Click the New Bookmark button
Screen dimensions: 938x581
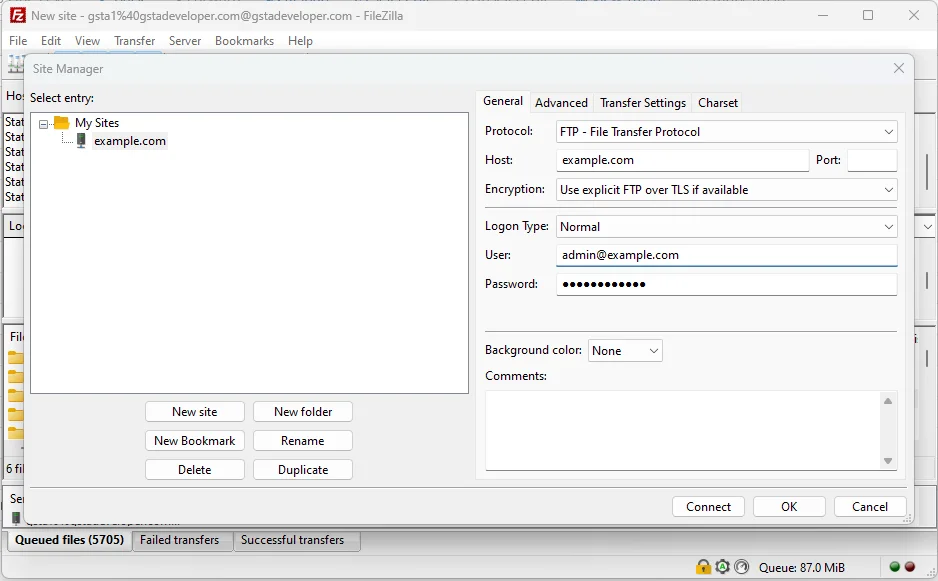point(194,441)
